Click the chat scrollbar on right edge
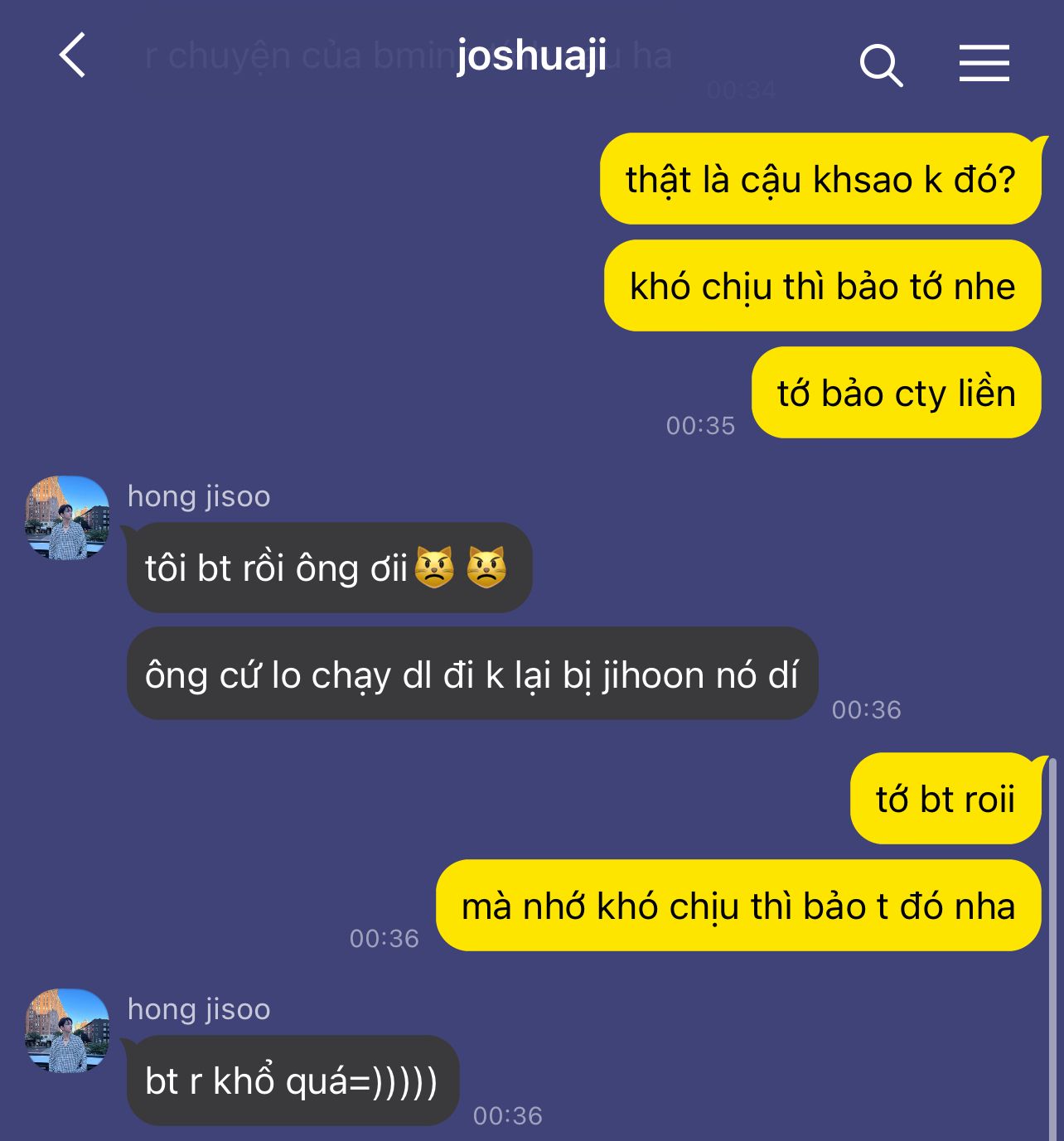Viewport: 1064px width, 1141px height. 1052,949
